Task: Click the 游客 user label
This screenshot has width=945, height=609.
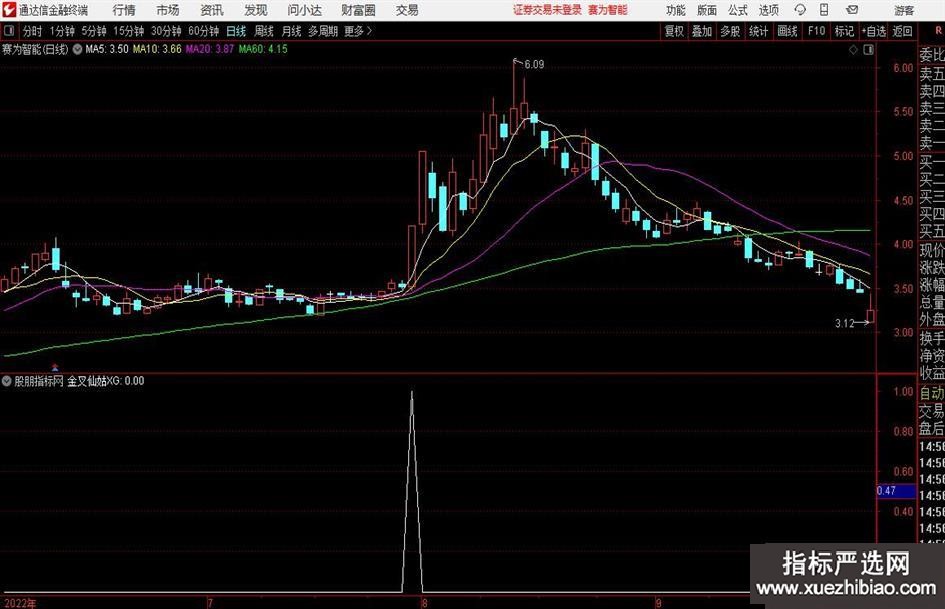Action: coord(904,10)
